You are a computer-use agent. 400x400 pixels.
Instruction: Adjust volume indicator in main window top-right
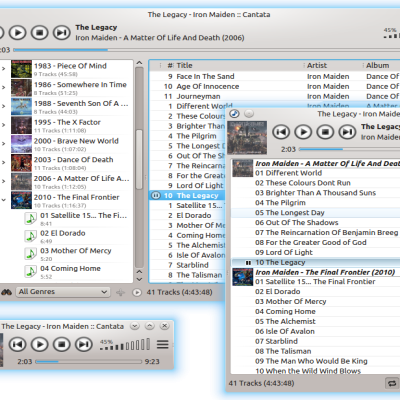click(391, 34)
